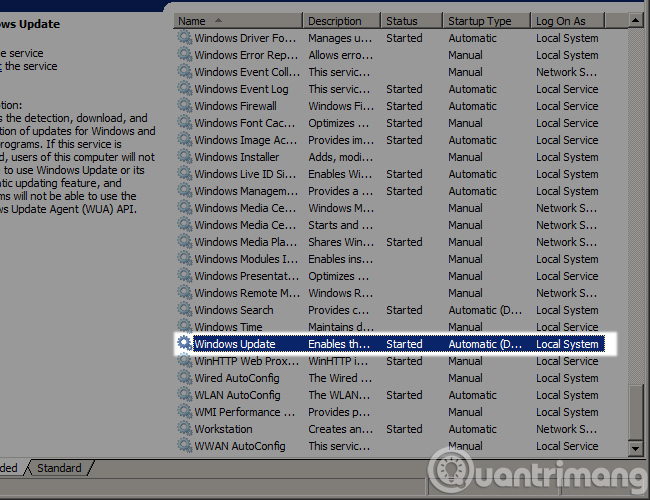Select the WLAN AutoConfig service name
The width and height of the screenshot is (650, 500).
[x=238, y=395]
